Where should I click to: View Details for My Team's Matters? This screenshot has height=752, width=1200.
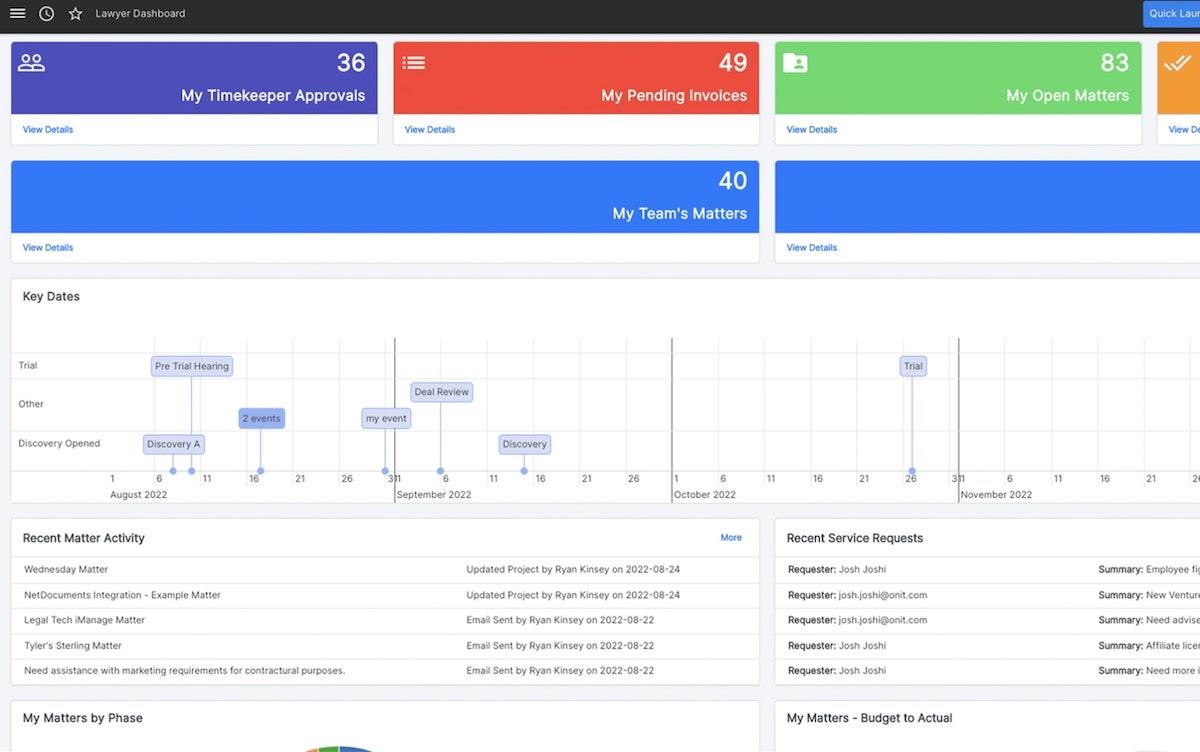point(48,248)
